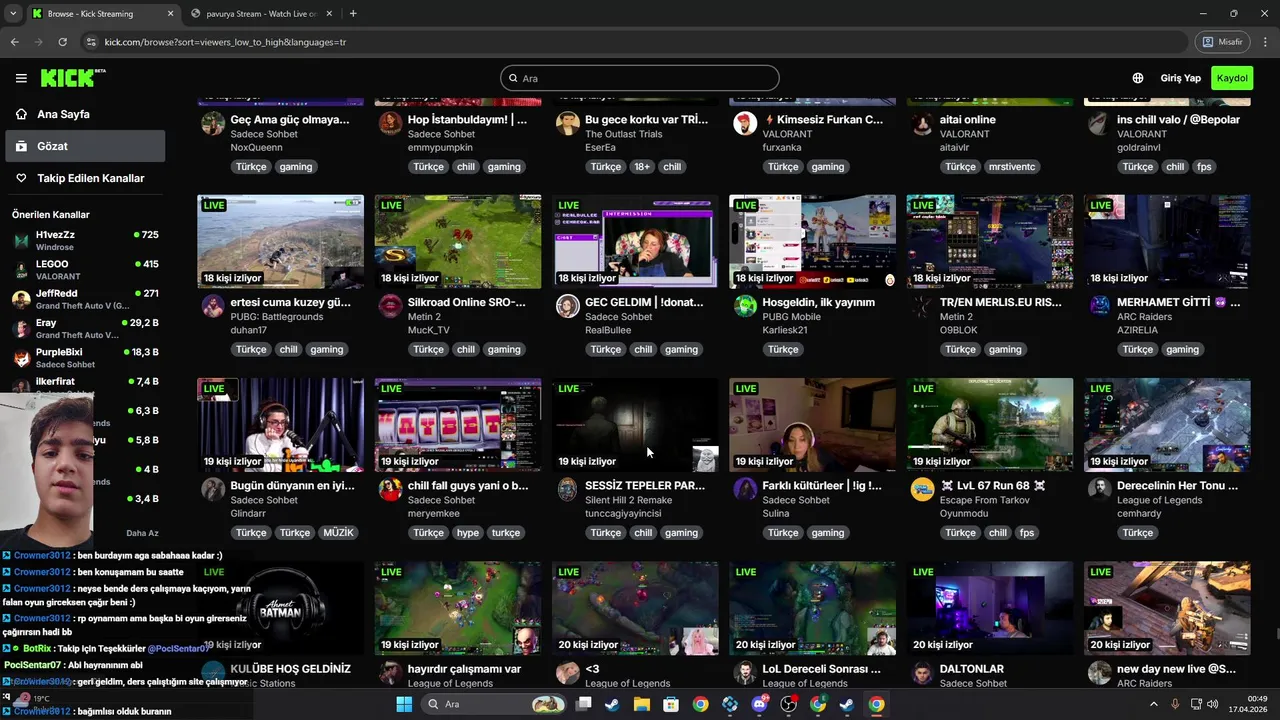Open duhan17 PUBG stream thumbnail
This screenshot has width=1280, height=720.
click(281, 242)
